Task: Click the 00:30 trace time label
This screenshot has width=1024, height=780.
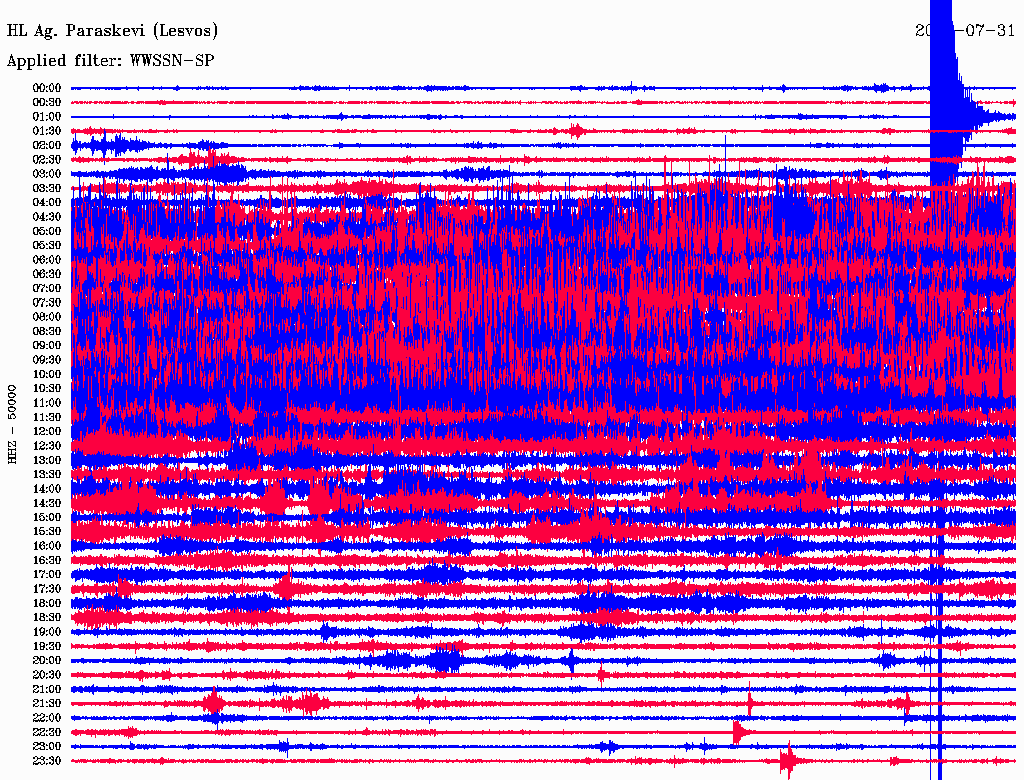Action: [x=47, y=102]
